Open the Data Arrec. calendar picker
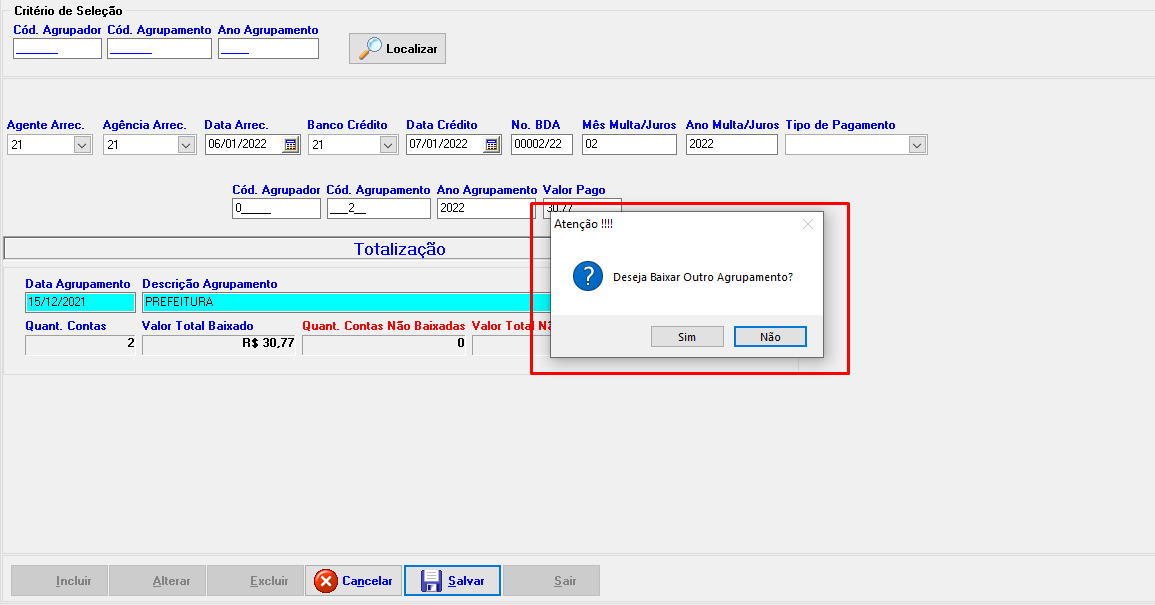This screenshot has height=605, width=1155. point(290,145)
